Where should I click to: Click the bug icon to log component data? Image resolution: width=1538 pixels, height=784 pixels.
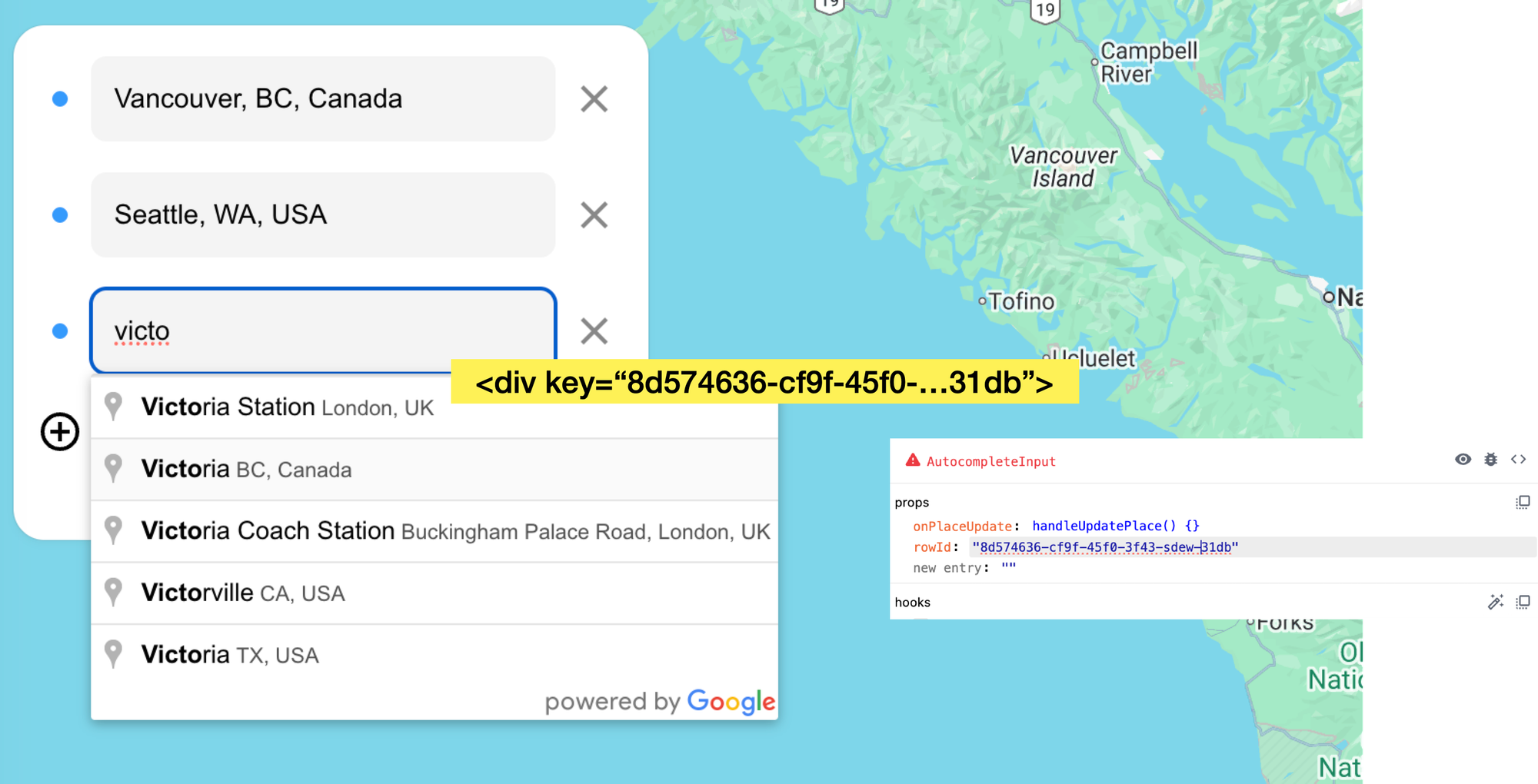[x=1491, y=459]
